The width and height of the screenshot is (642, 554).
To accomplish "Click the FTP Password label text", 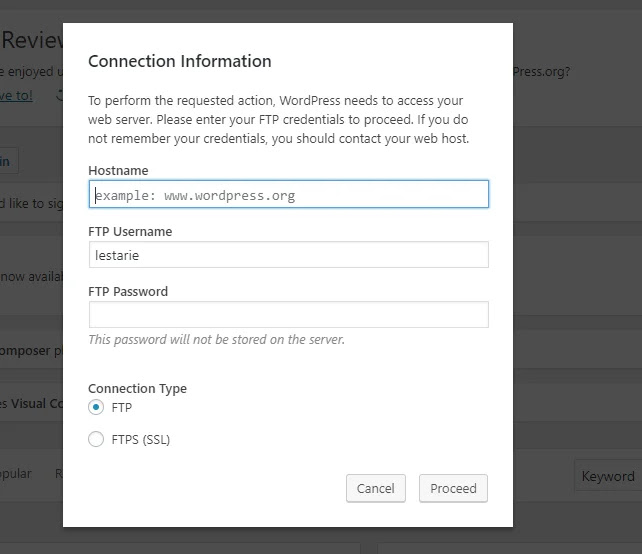I will click(128, 292).
